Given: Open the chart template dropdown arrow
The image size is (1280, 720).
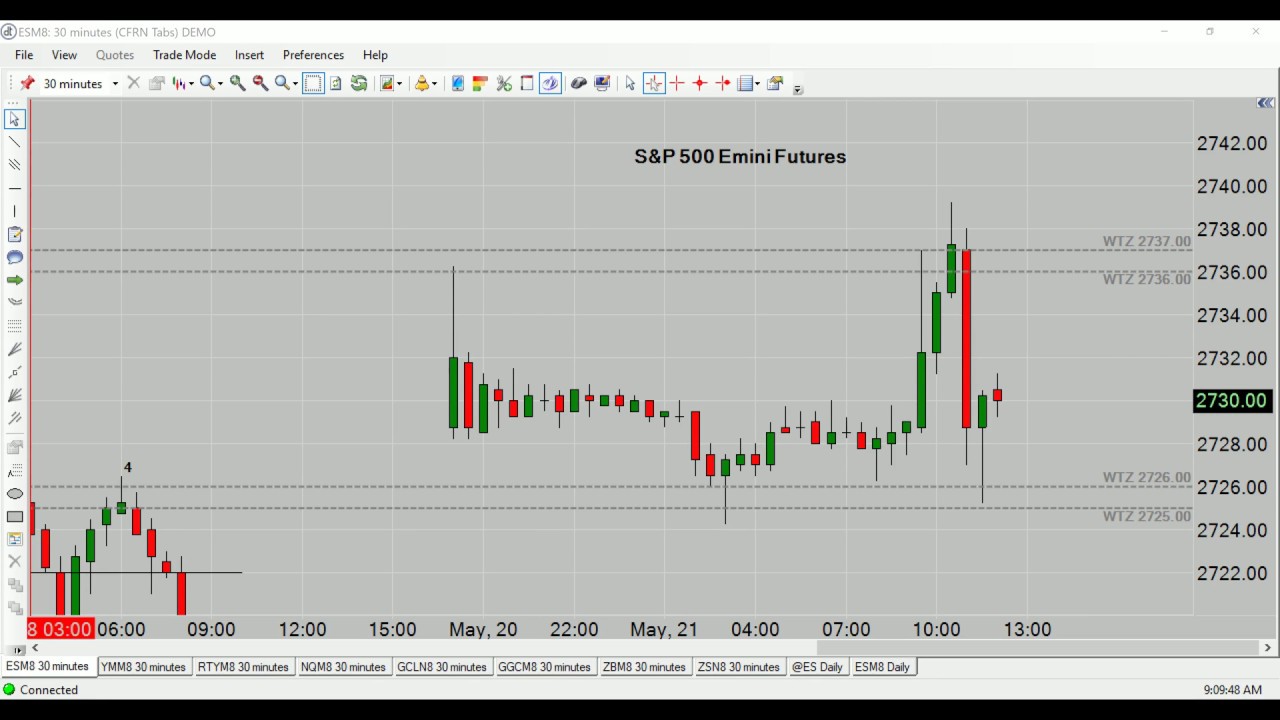Looking at the screenshot, I should (399, 84).
